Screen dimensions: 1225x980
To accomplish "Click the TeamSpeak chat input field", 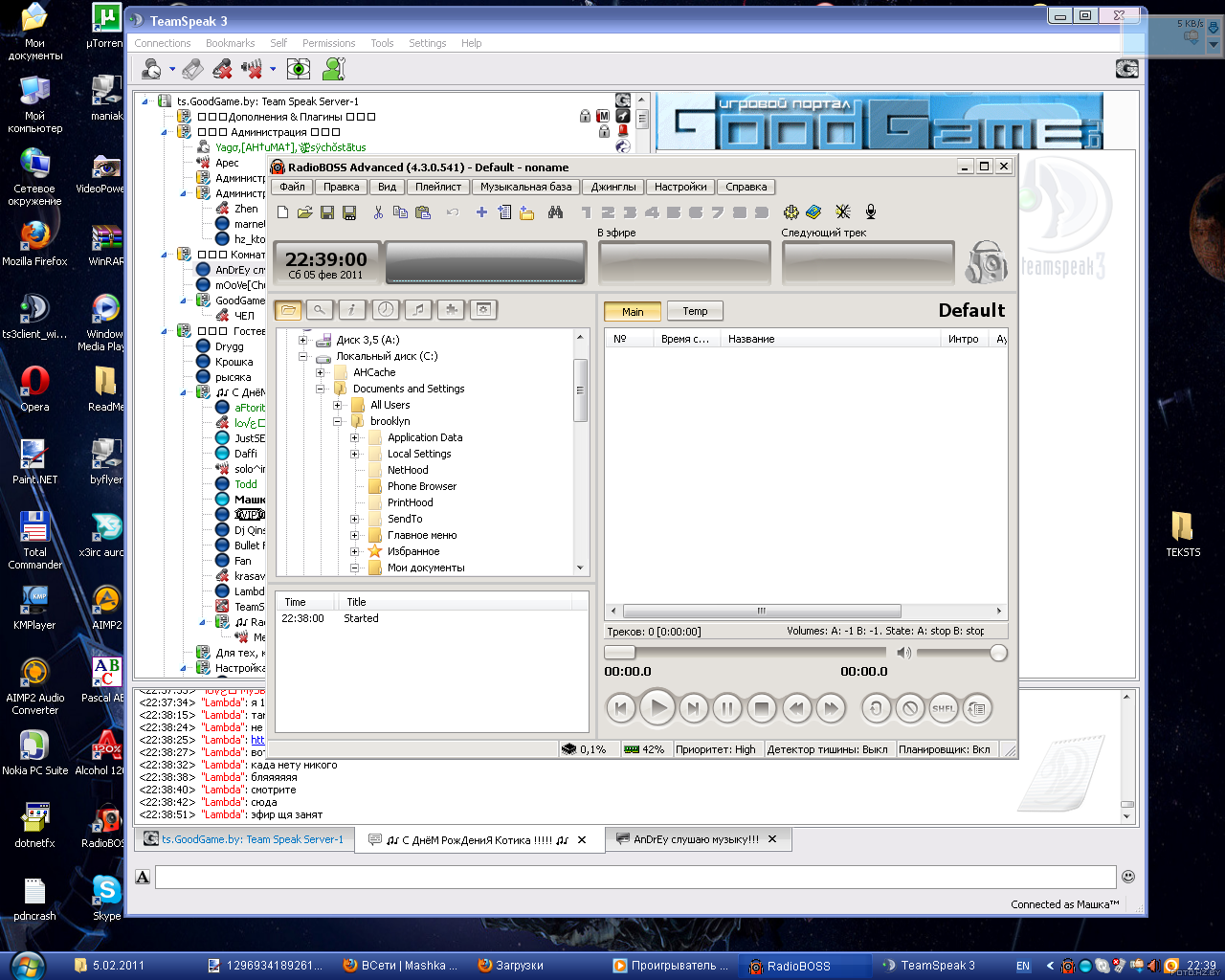I will (635, 877).
